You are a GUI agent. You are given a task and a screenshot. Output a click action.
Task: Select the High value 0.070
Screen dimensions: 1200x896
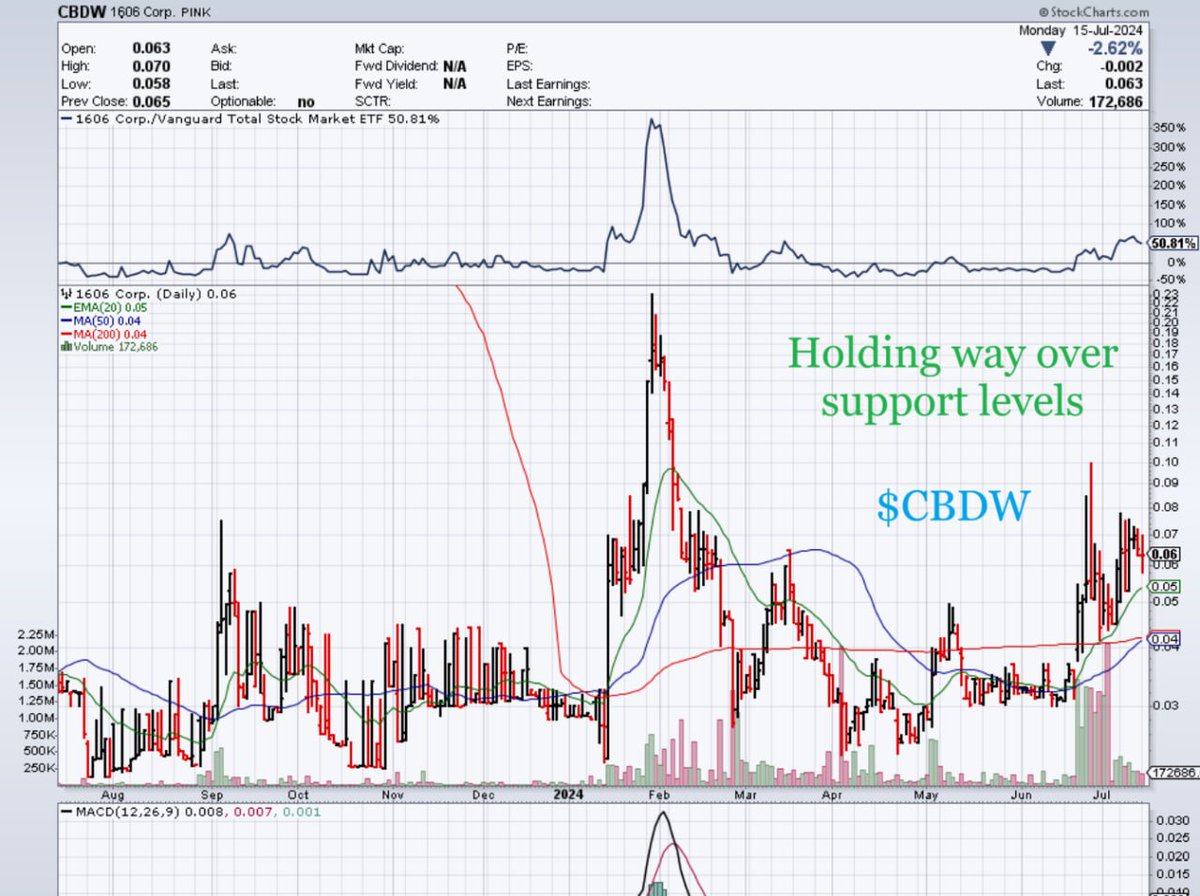(151, 65)
